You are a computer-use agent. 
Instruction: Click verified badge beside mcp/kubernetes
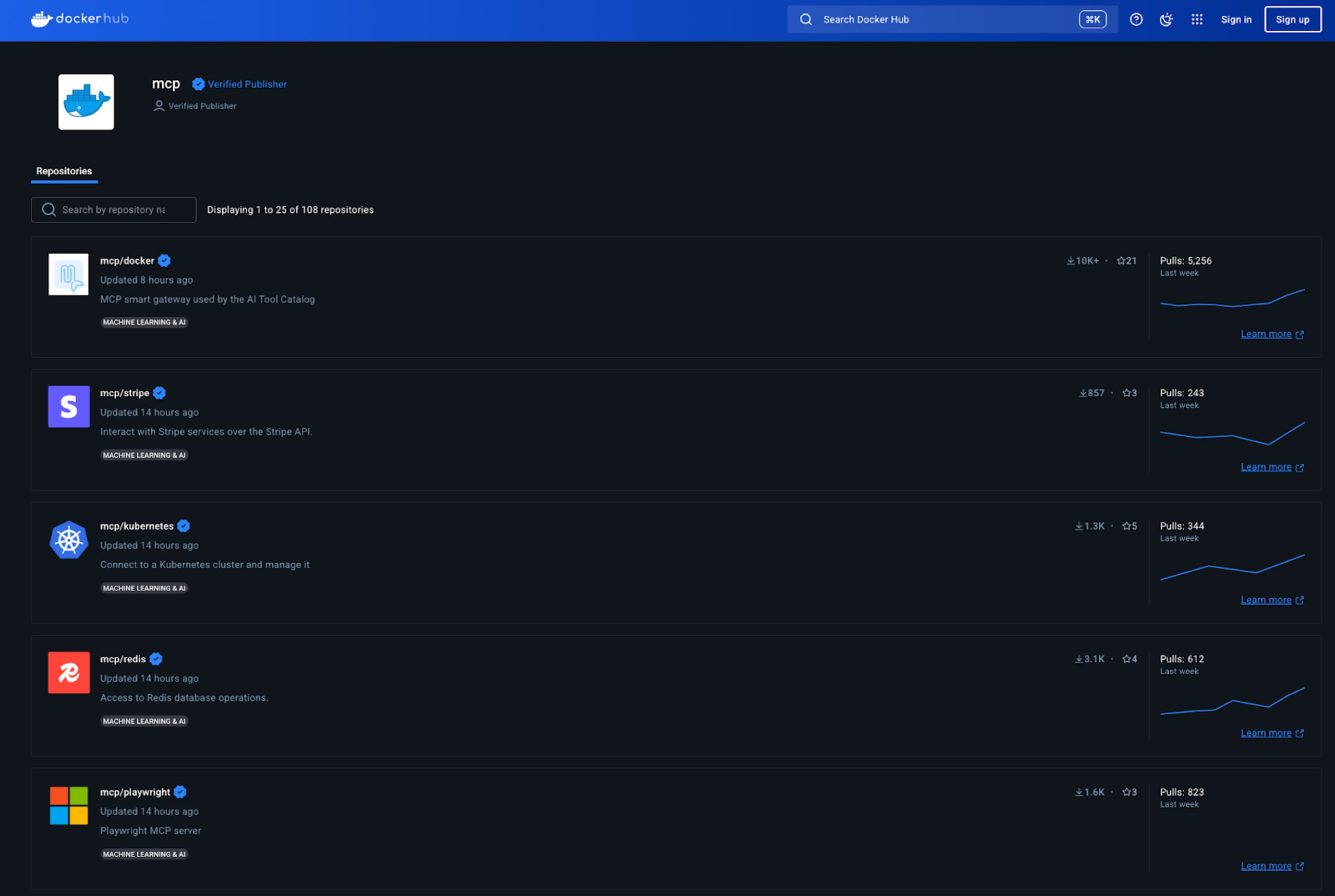point(184,526)
